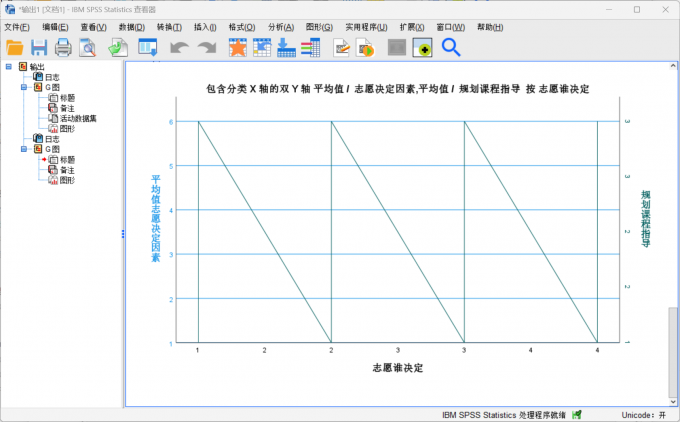Collapse the root 输出 tree node
This screenshot has height=422, width=680.
click(9, 67)
